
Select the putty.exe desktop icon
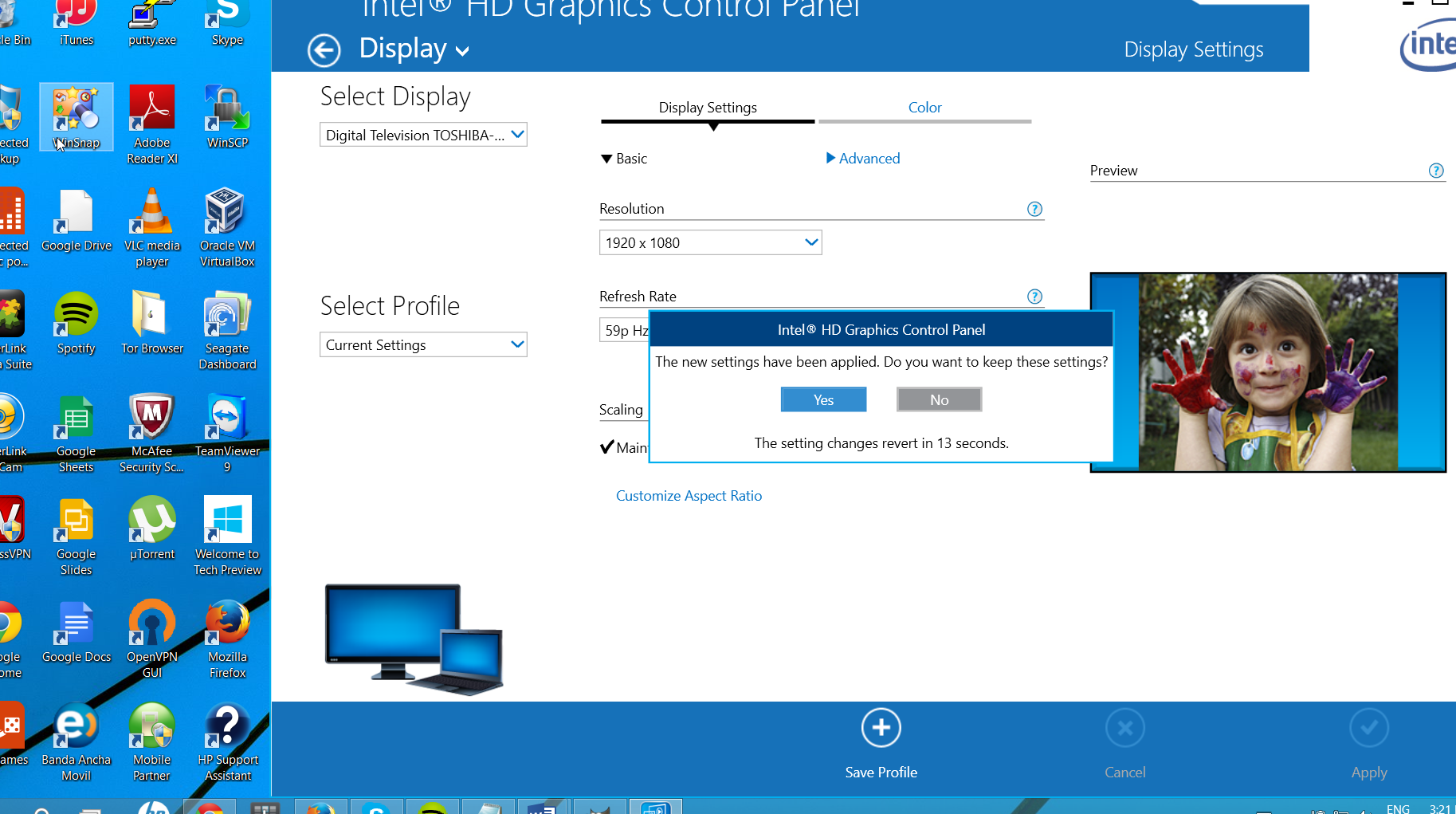coord(152,24)
